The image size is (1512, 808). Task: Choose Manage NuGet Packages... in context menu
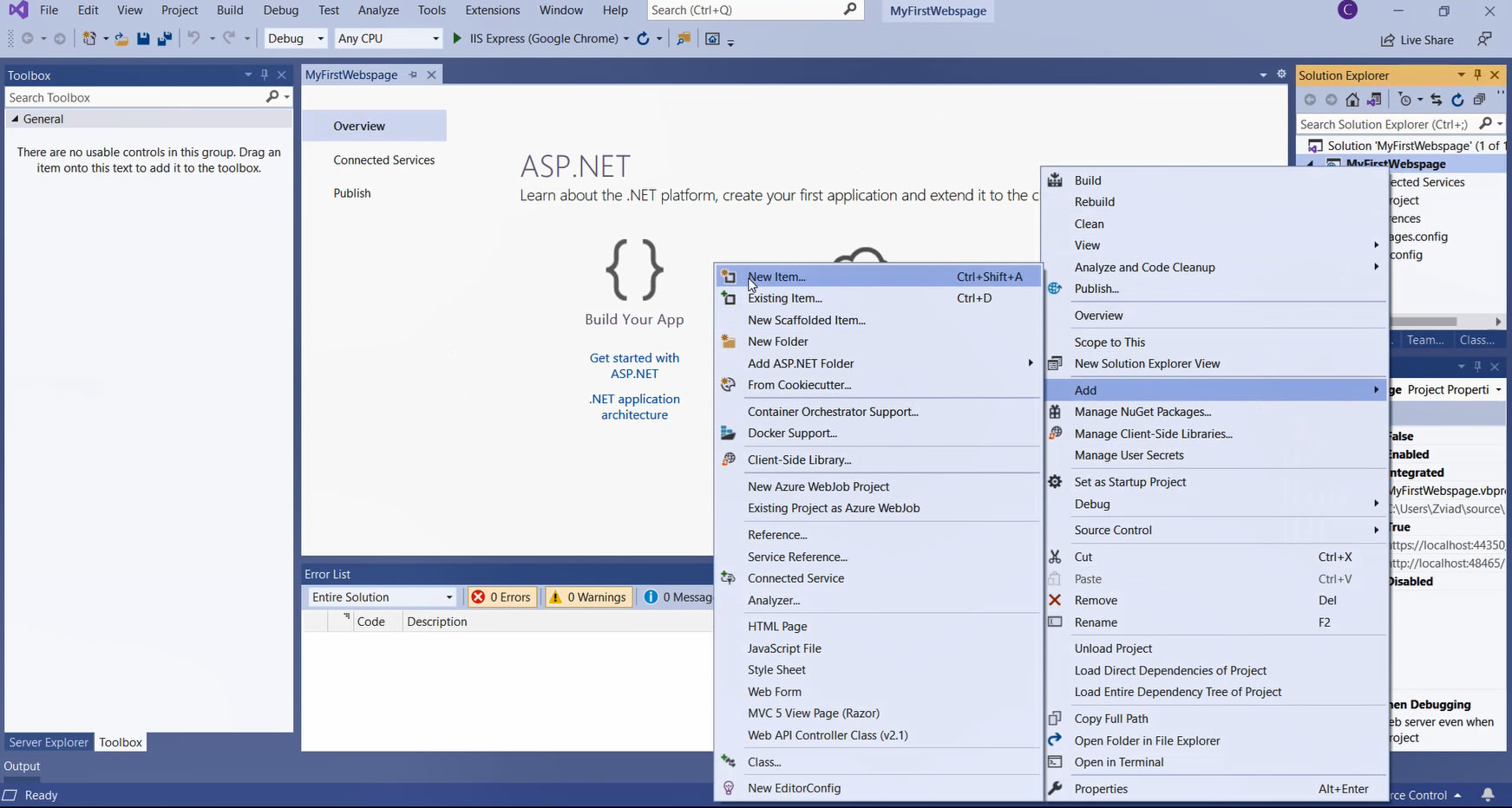[1142, 412]
